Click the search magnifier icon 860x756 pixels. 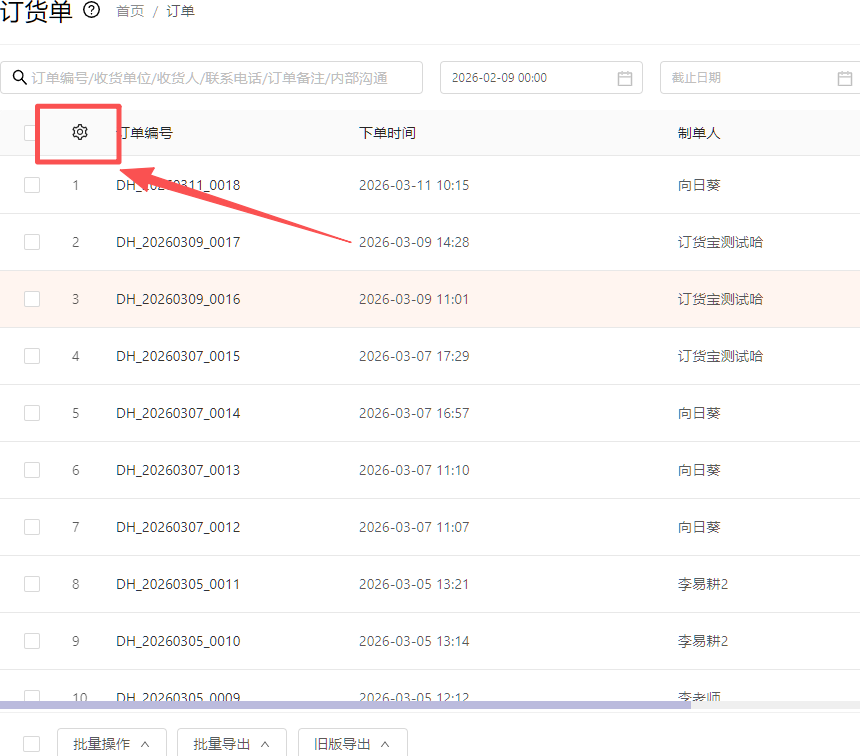point(20,77)
